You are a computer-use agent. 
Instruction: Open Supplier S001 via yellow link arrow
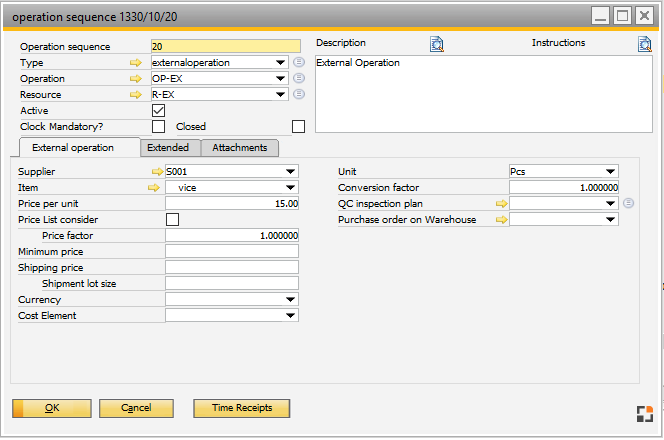[156, 172]
